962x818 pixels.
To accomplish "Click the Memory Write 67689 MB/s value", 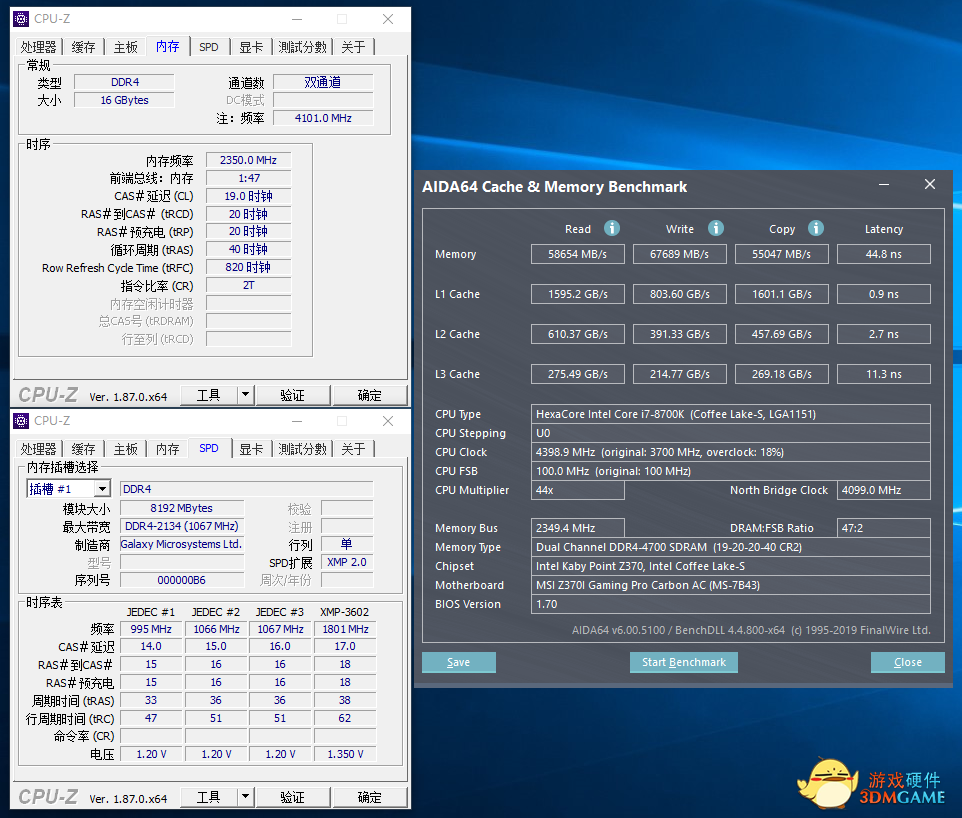I will point(680,254).
